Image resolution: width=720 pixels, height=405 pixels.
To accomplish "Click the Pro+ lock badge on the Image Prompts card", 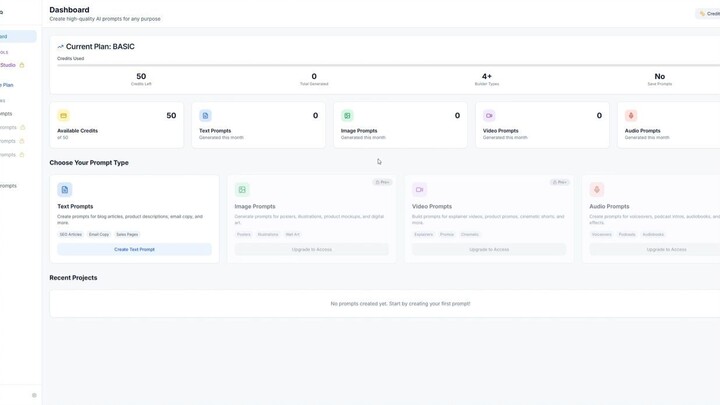I will (x=382, y=182).
